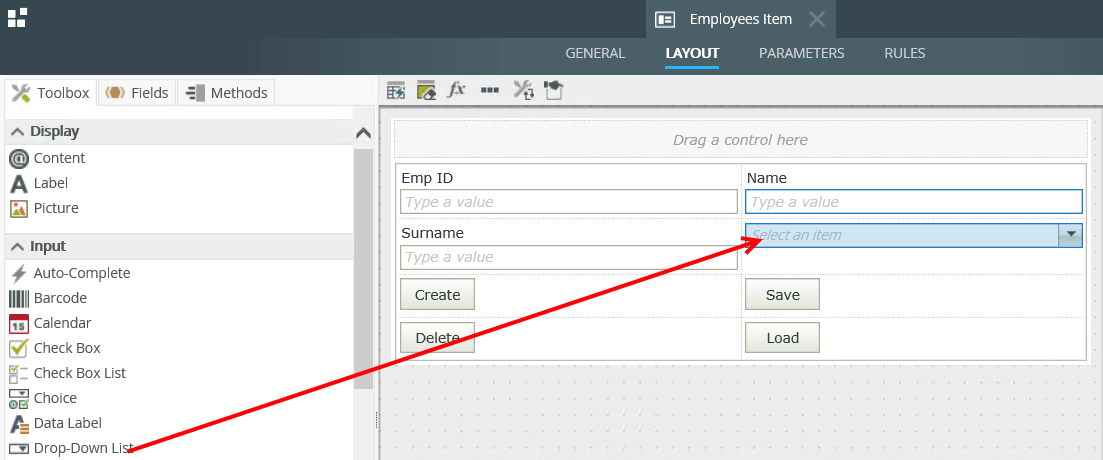
Task: Select the Check Box control icon
Action: point(18,348)
